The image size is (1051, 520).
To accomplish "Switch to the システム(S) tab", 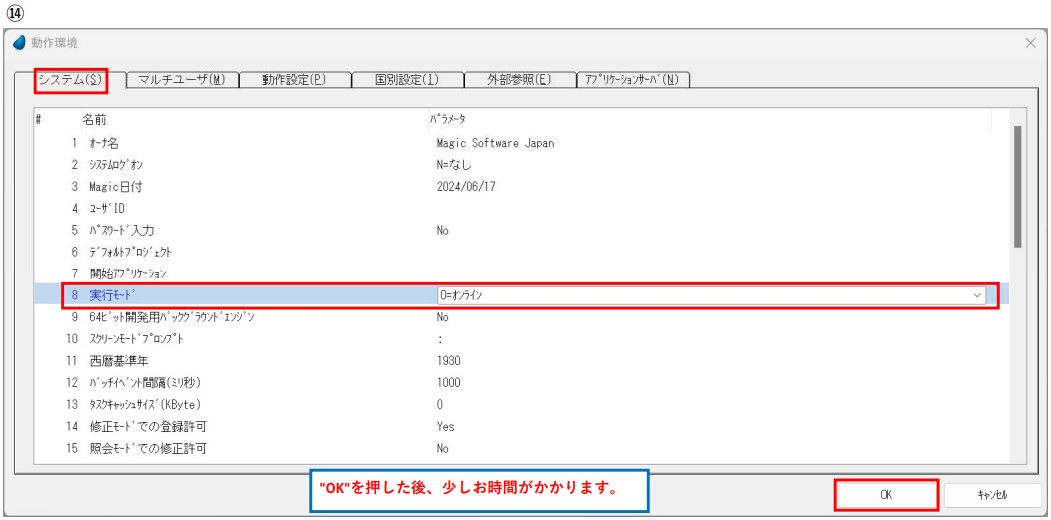I will [x=70, y=80].
